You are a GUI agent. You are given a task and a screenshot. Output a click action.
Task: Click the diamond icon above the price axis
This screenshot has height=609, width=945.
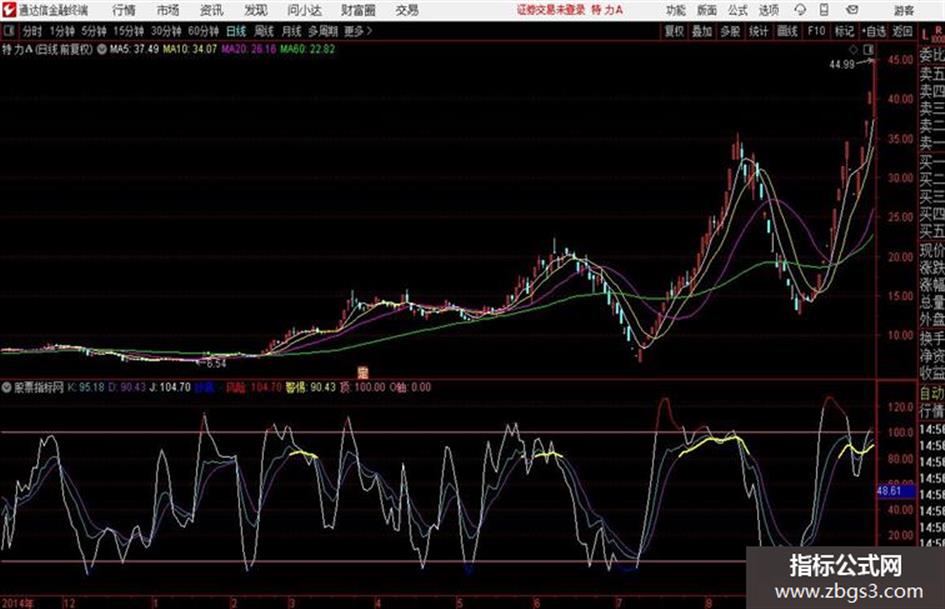pyautogui.click(x=853, y=49)
